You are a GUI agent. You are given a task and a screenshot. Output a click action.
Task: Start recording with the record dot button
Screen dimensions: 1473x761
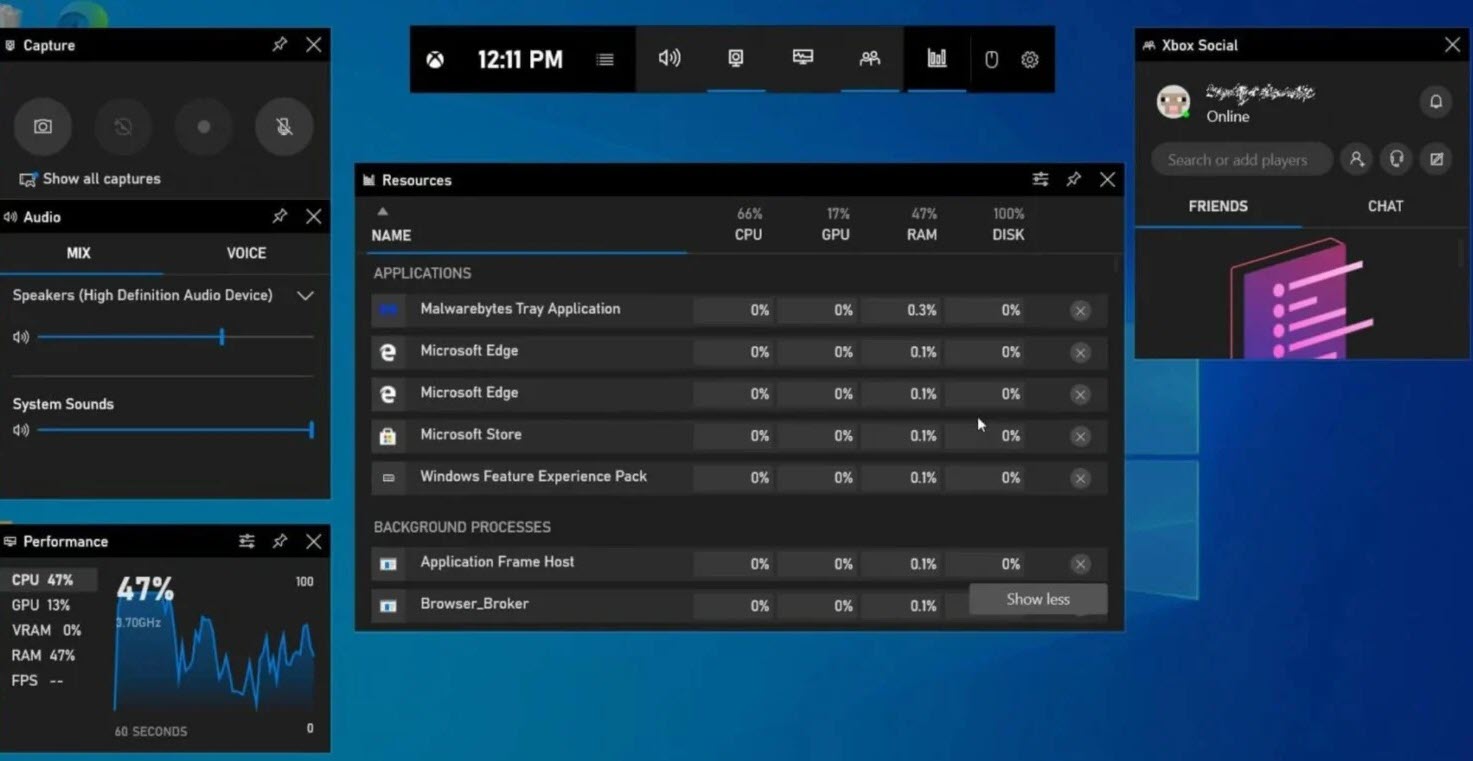(204, 127)
